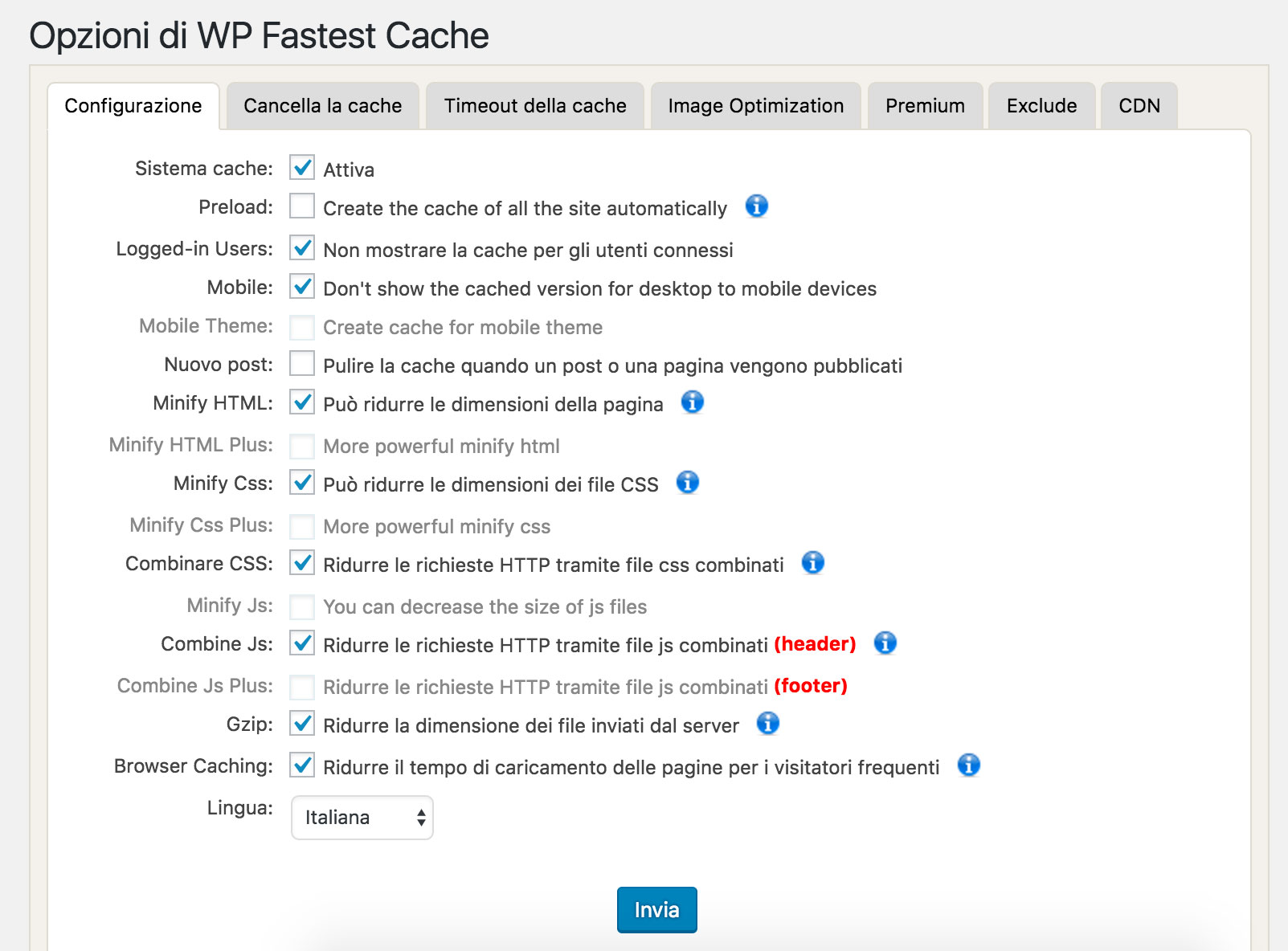1288x951 pixels.
Task: Enable the Preload checkbox
Action: pos(302,206)
